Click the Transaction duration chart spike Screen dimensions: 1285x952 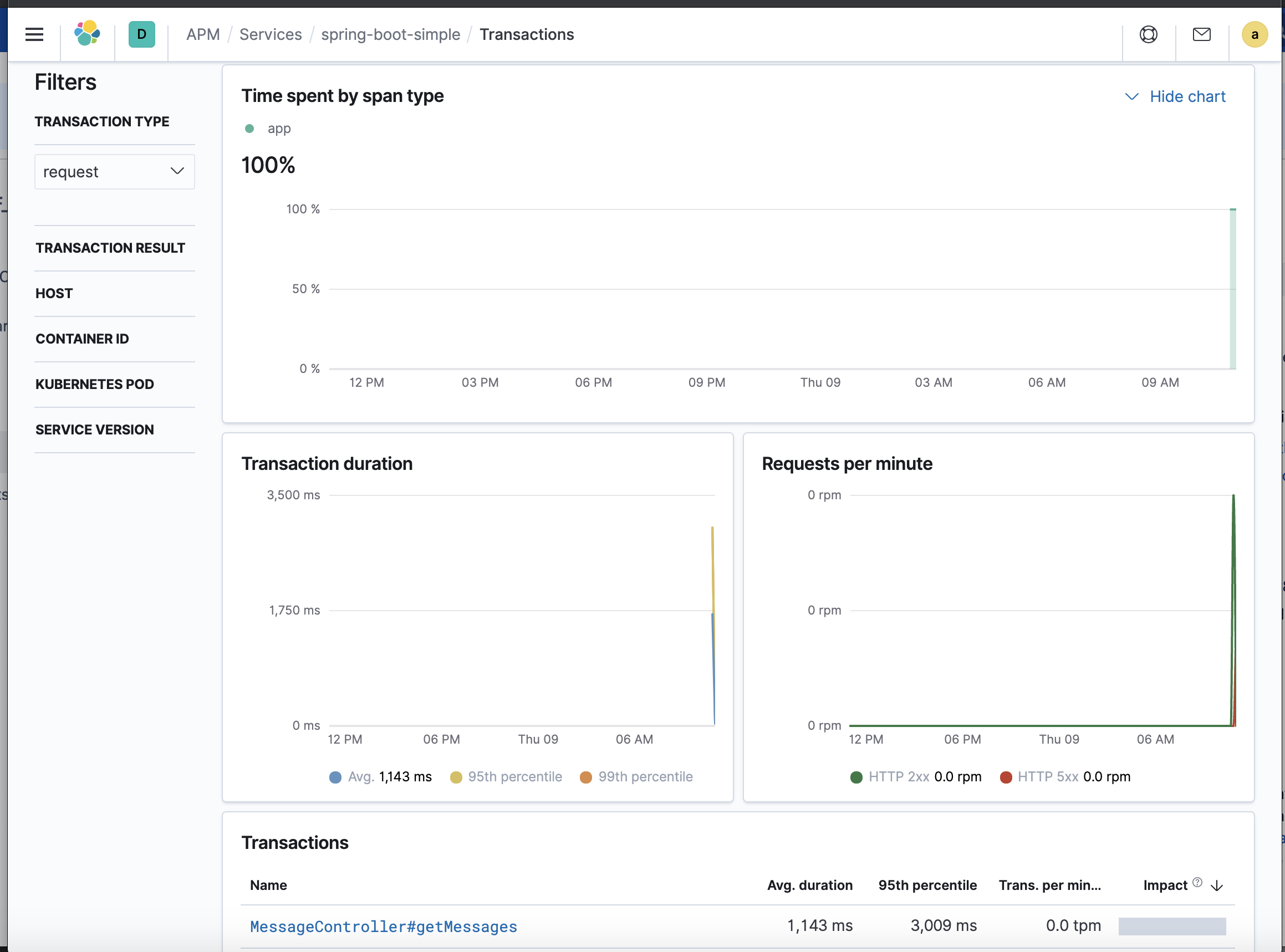click(x=713, y=625)
